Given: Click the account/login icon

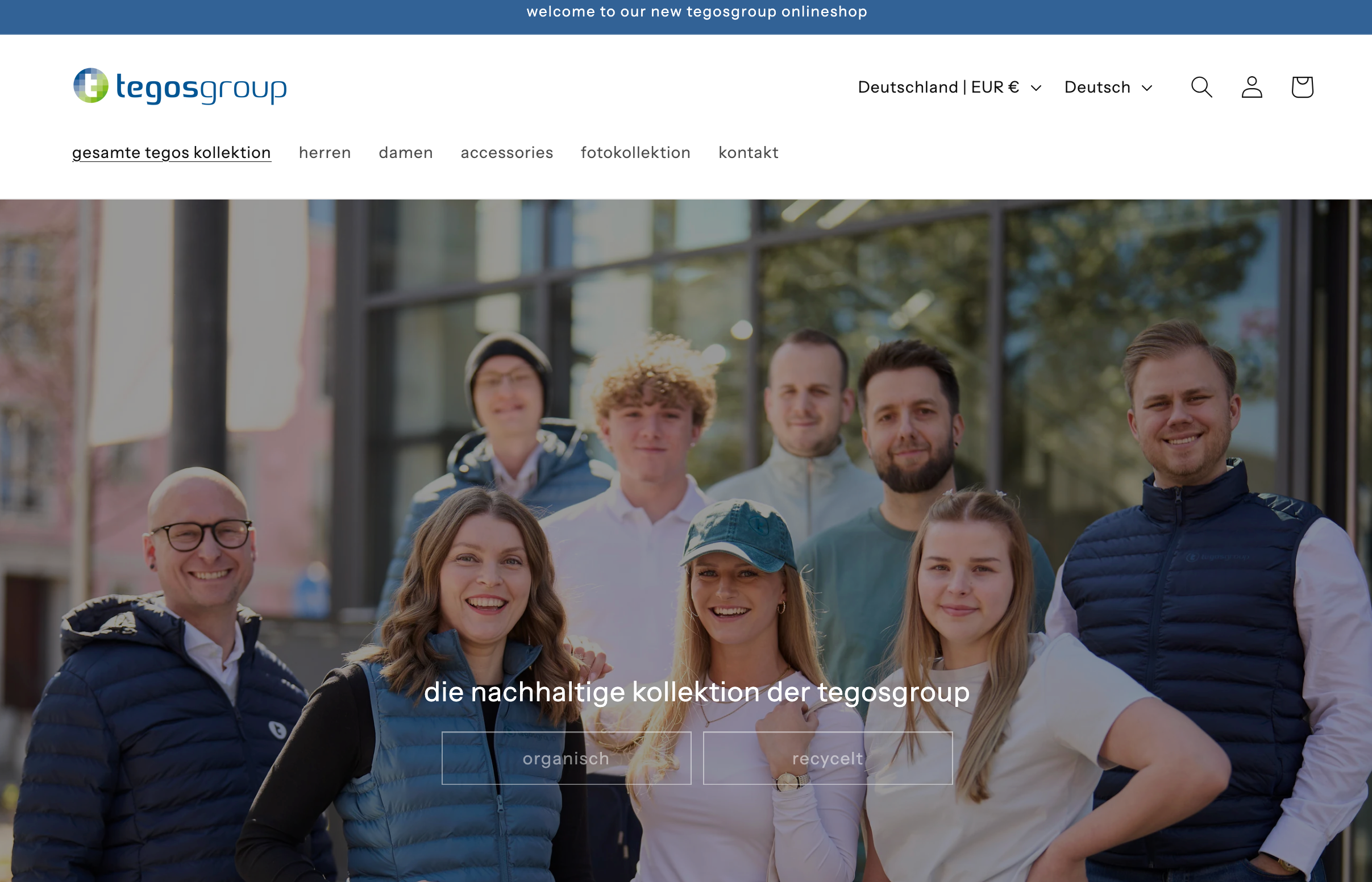Looking at the screenshot, I should click(1252, 87).
